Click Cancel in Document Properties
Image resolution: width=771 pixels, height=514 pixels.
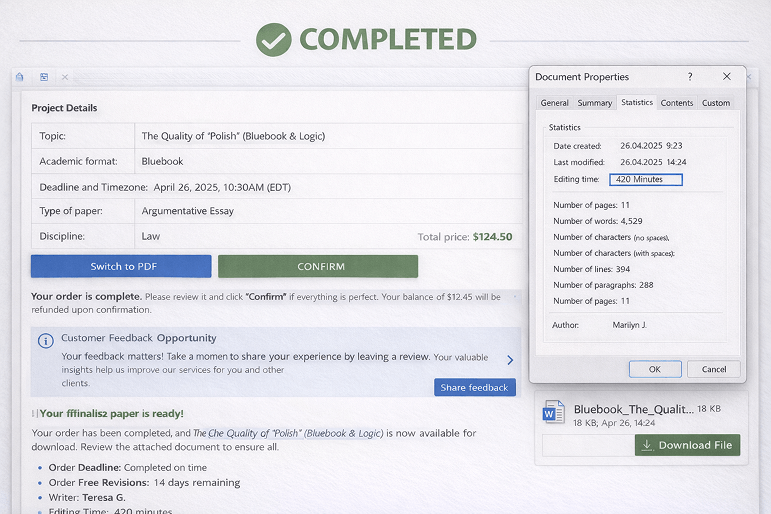point(714,369)
